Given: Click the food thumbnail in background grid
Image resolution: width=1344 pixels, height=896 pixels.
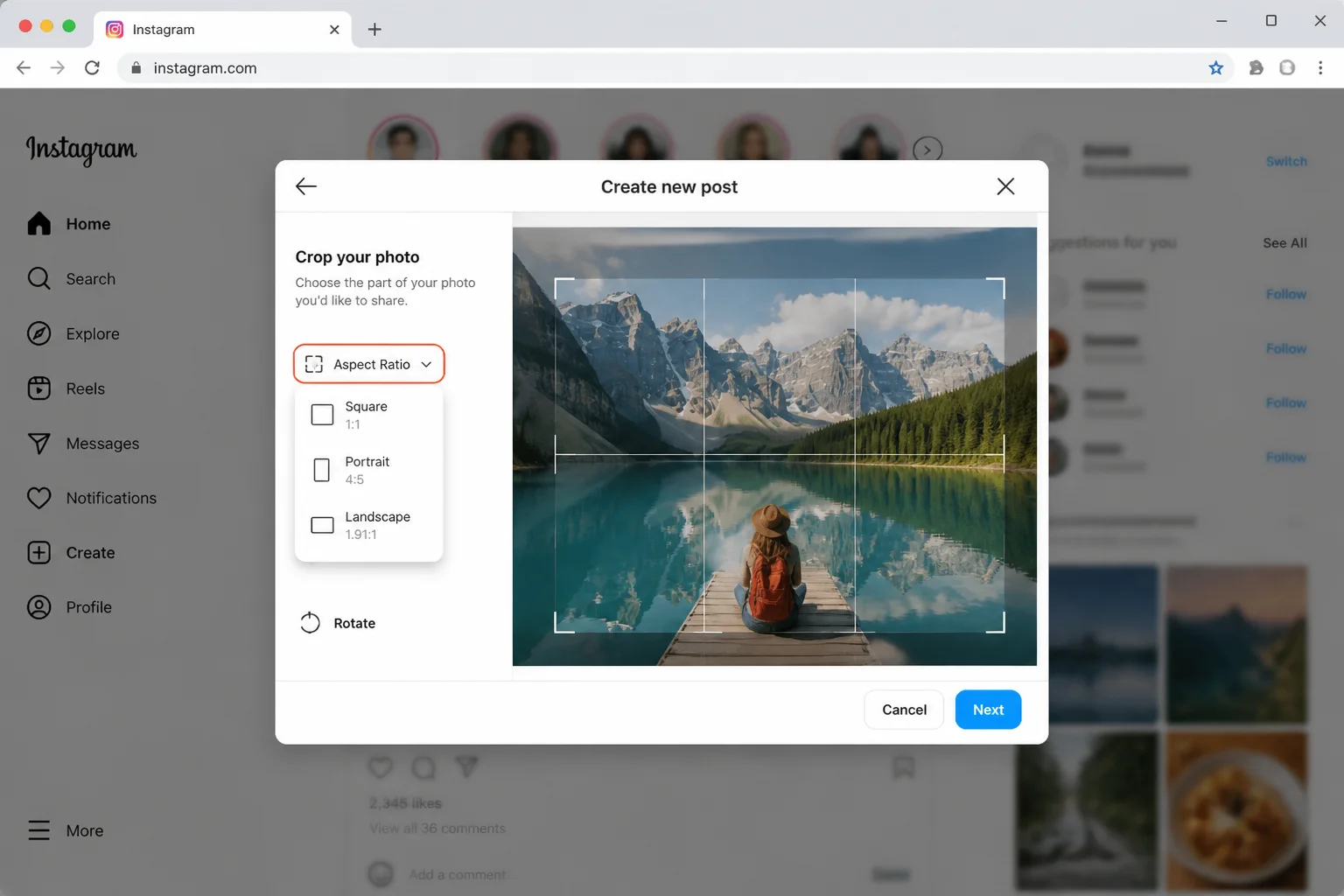Looking at the screenshot, I should point(1236,810).
